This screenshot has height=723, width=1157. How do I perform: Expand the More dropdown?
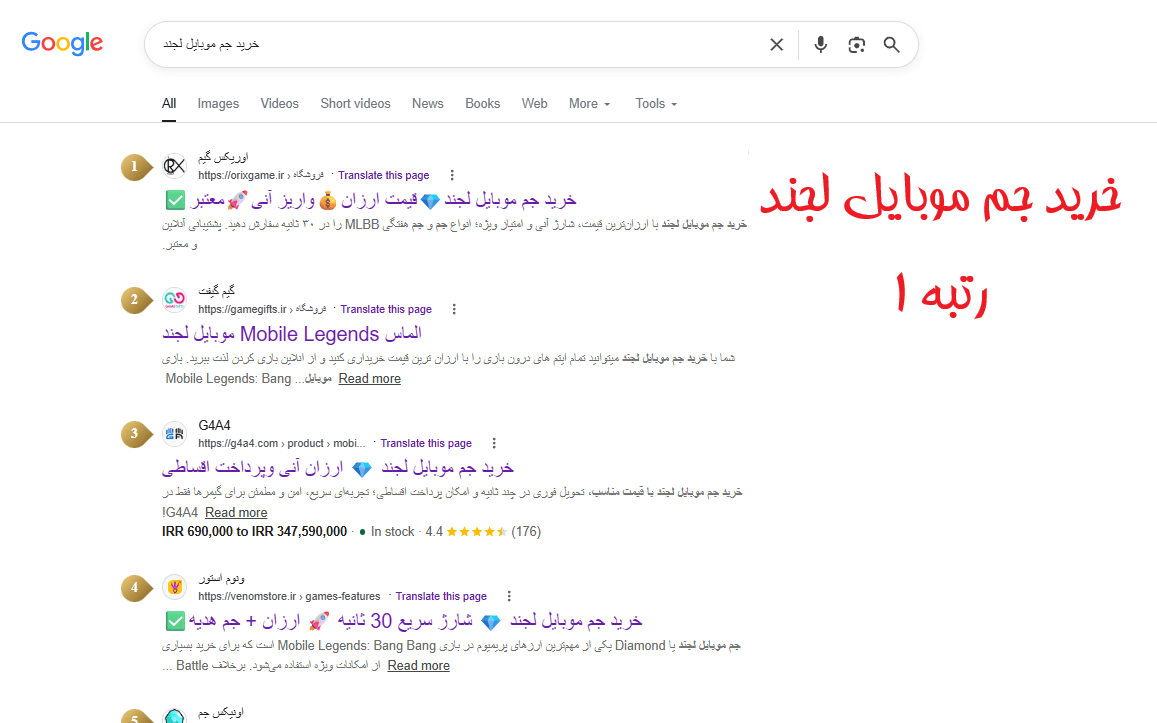(x=589, y=103)
